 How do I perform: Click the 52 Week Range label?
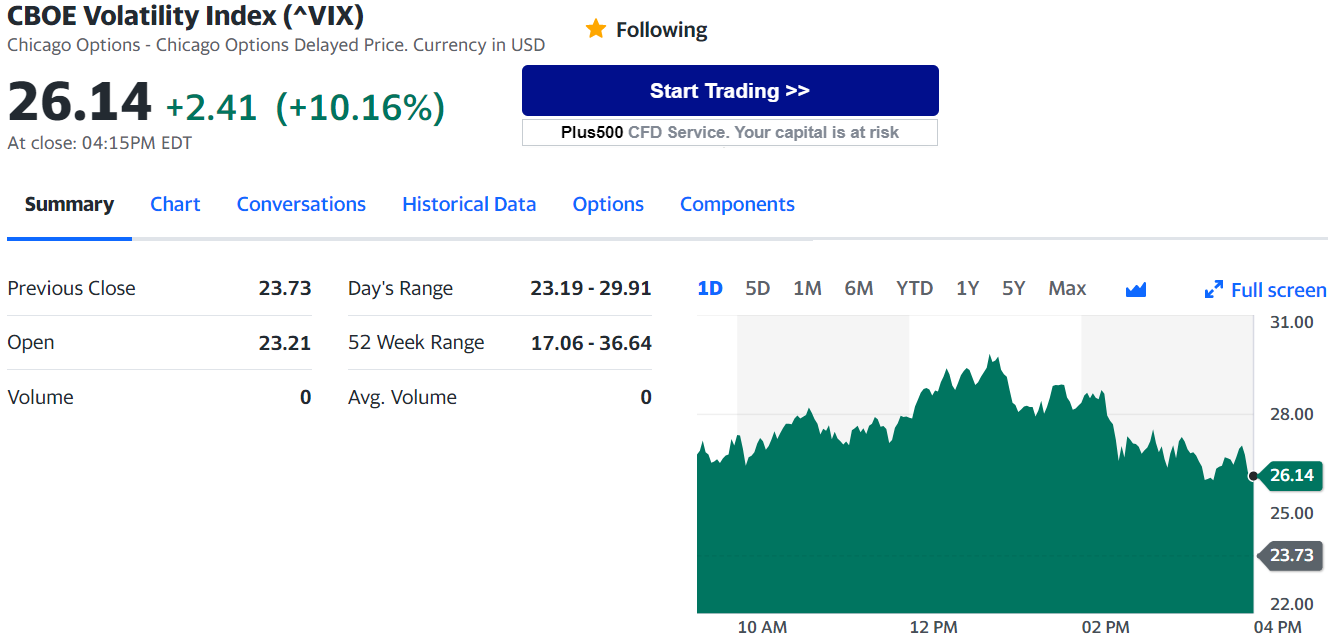(416, 343)
